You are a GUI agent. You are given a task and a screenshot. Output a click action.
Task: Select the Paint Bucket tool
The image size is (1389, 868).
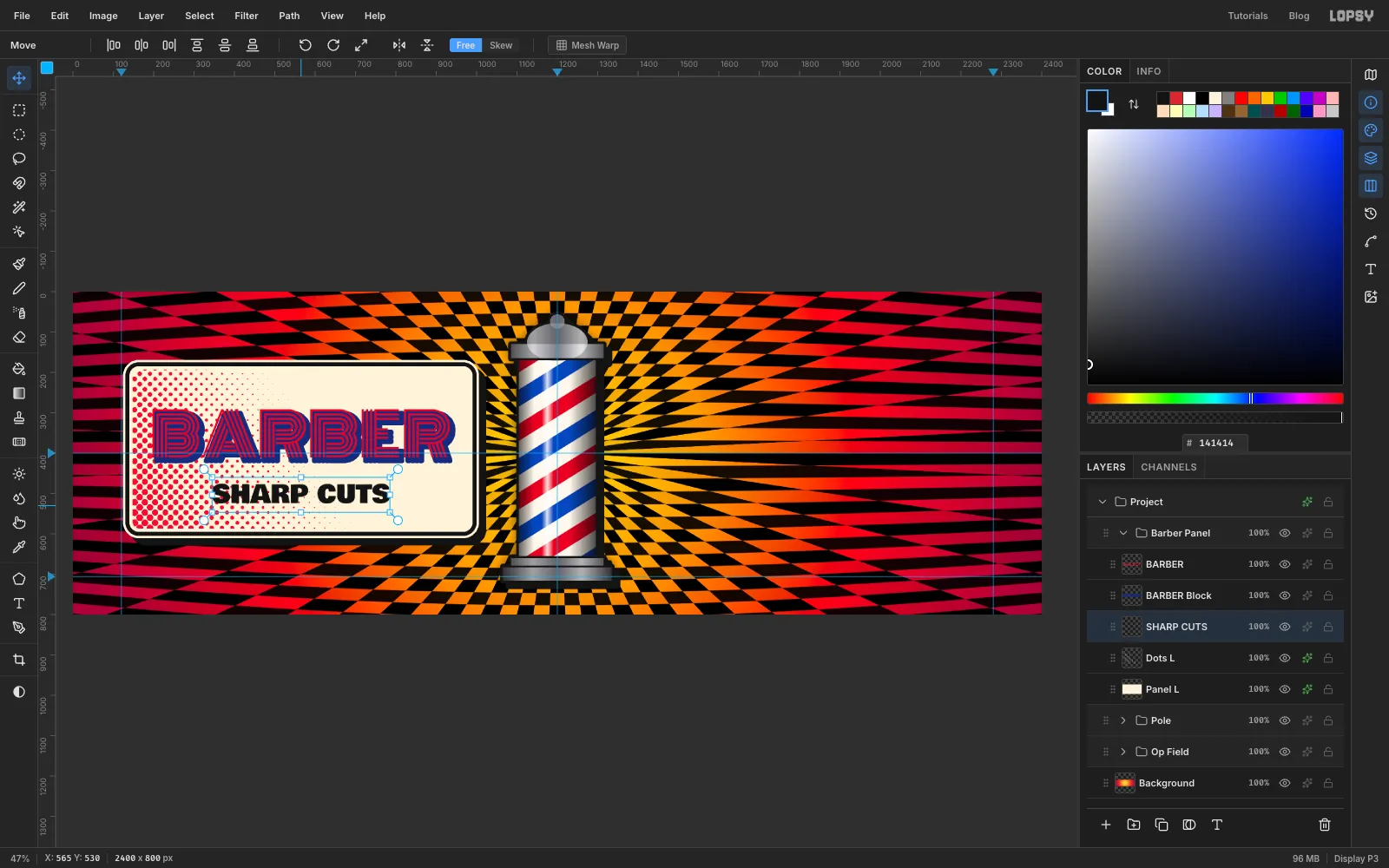(x=19, y=369)
